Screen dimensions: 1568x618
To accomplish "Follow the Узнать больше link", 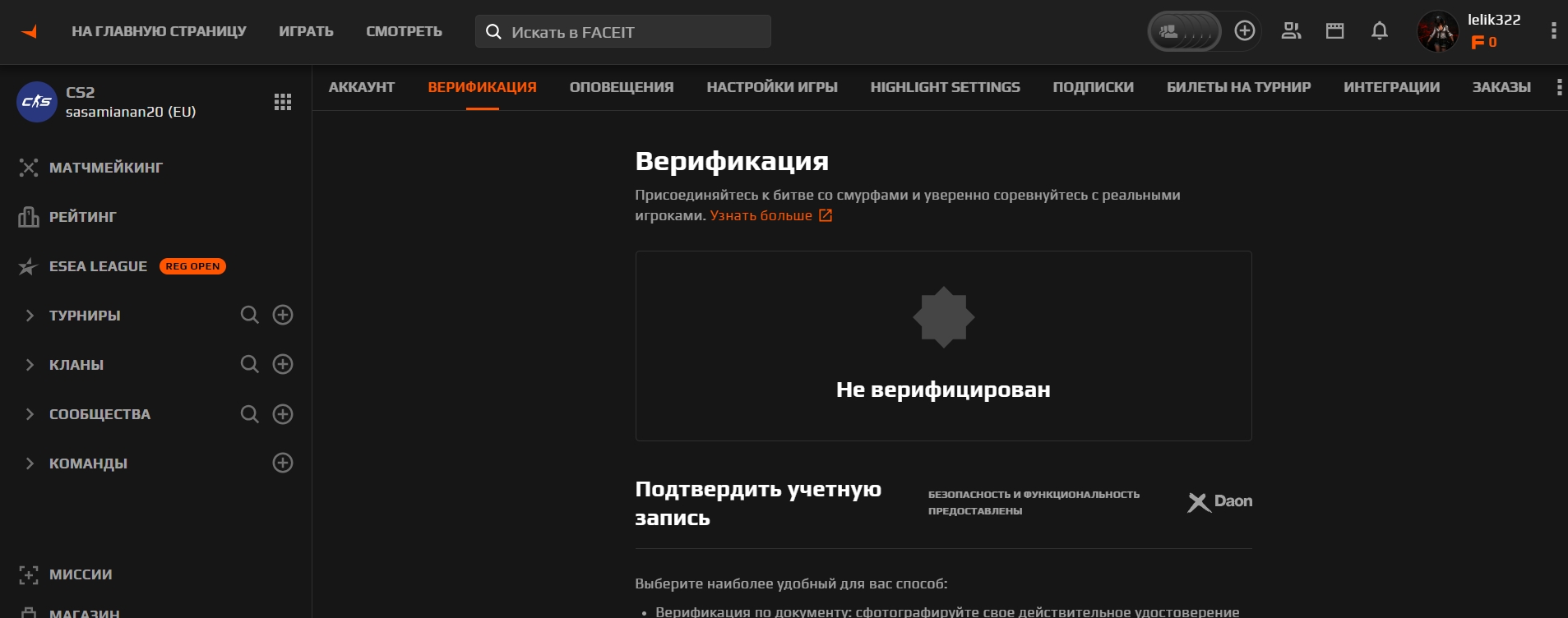I will pos(761,215).
